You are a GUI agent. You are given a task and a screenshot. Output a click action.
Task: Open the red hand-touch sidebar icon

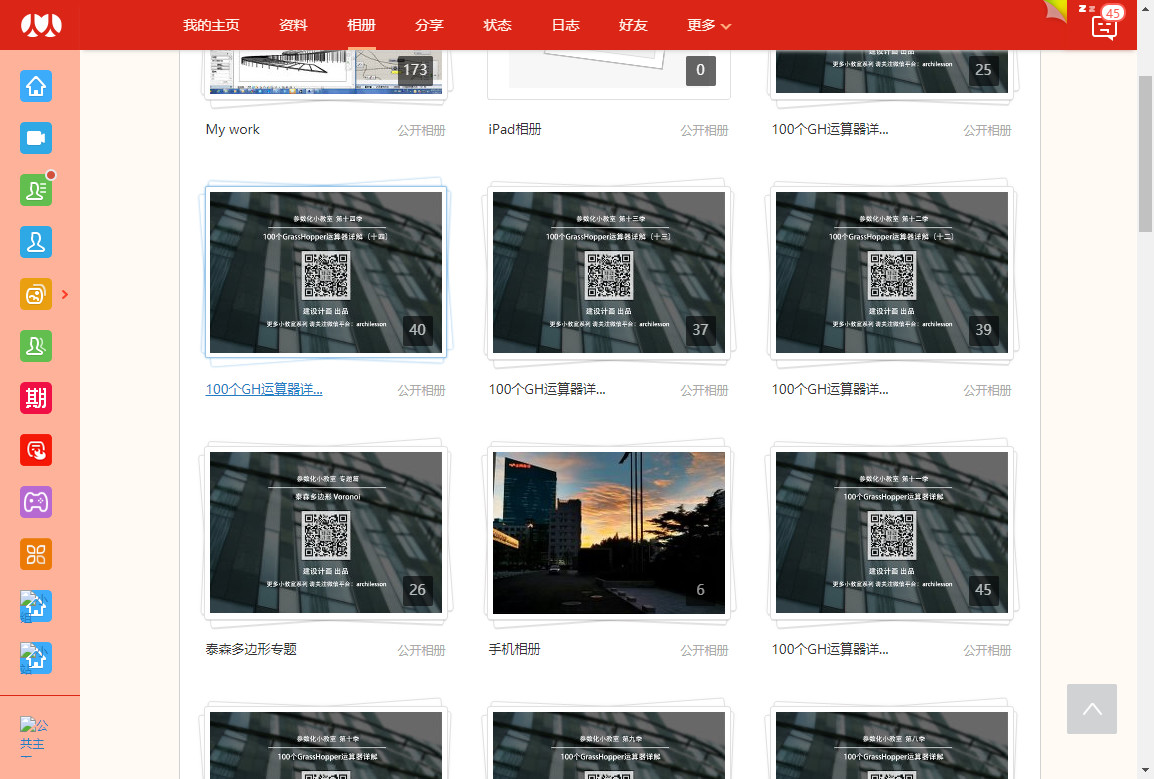pyautogui.click(x=36, y=450)
